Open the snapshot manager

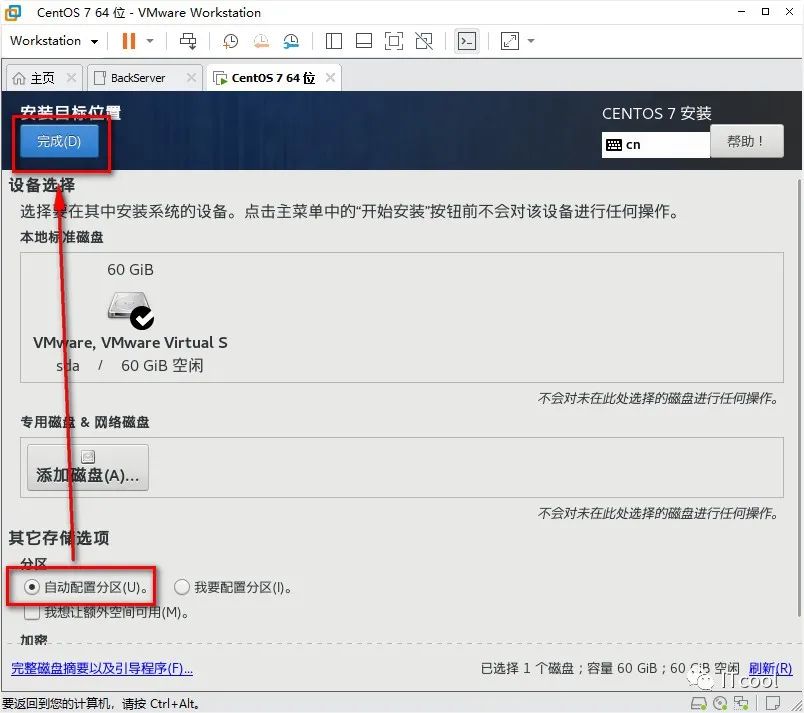[x=291, y=41]
